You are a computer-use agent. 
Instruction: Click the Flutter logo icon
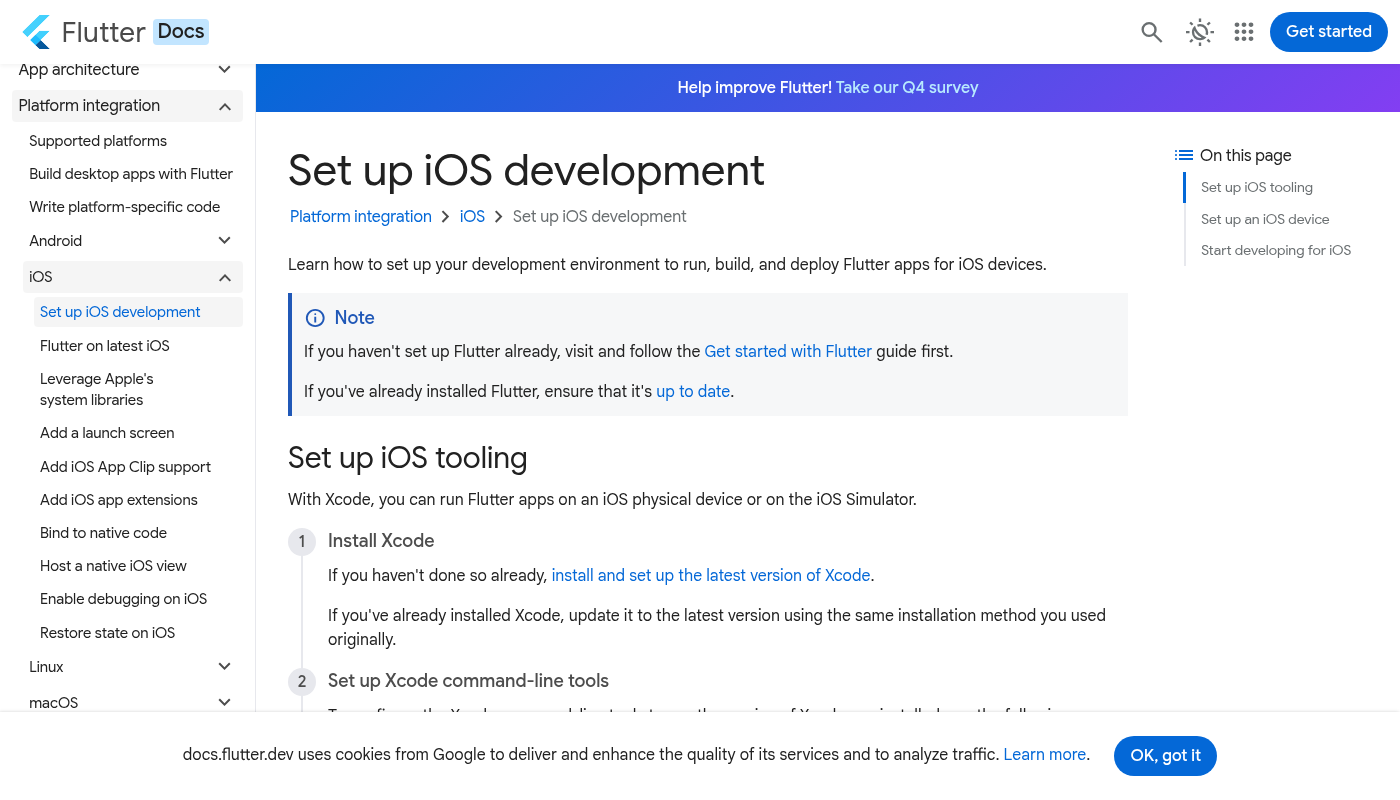(x=37, y=32)
